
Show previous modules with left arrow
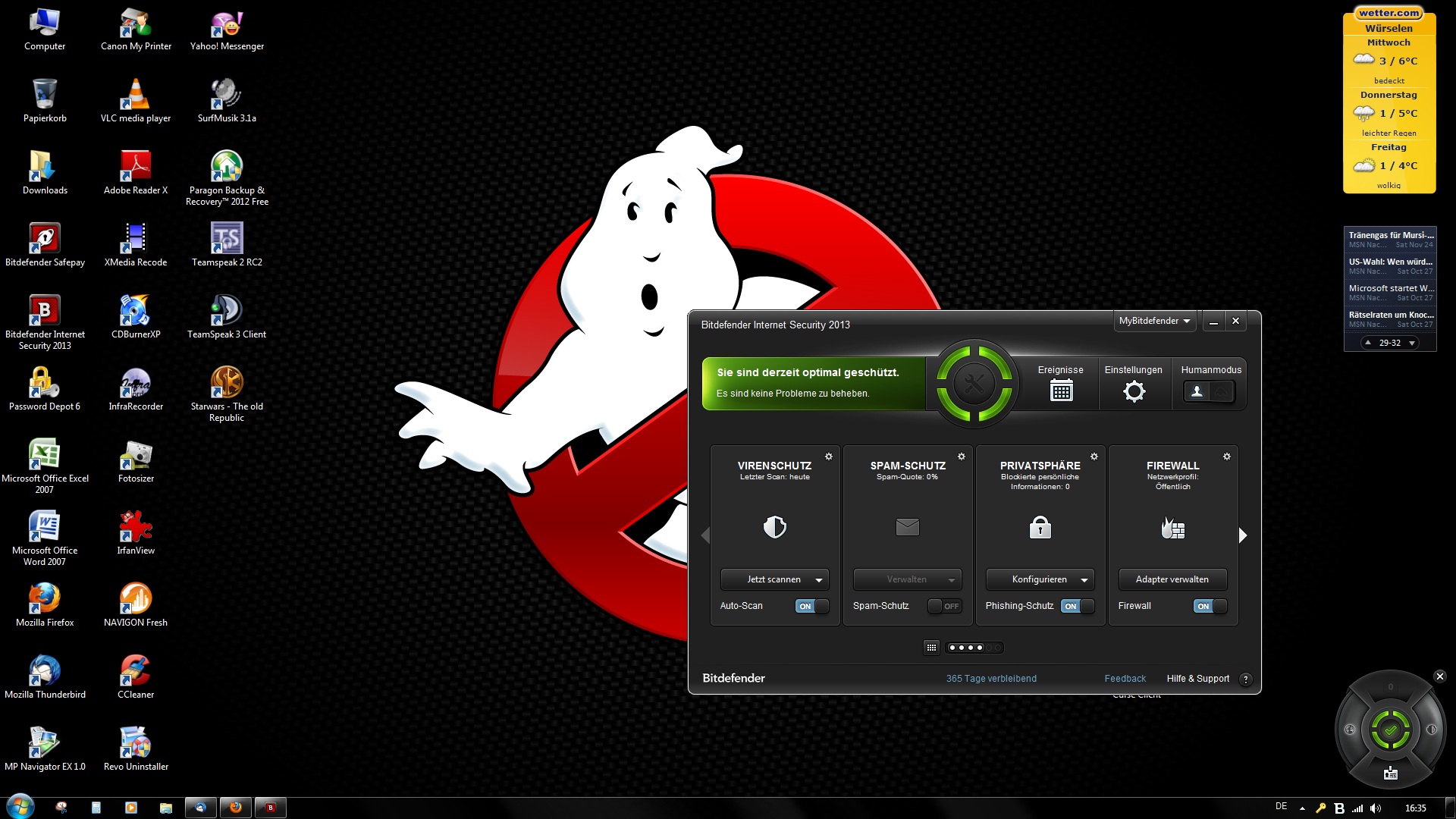[x=705, y=535]
